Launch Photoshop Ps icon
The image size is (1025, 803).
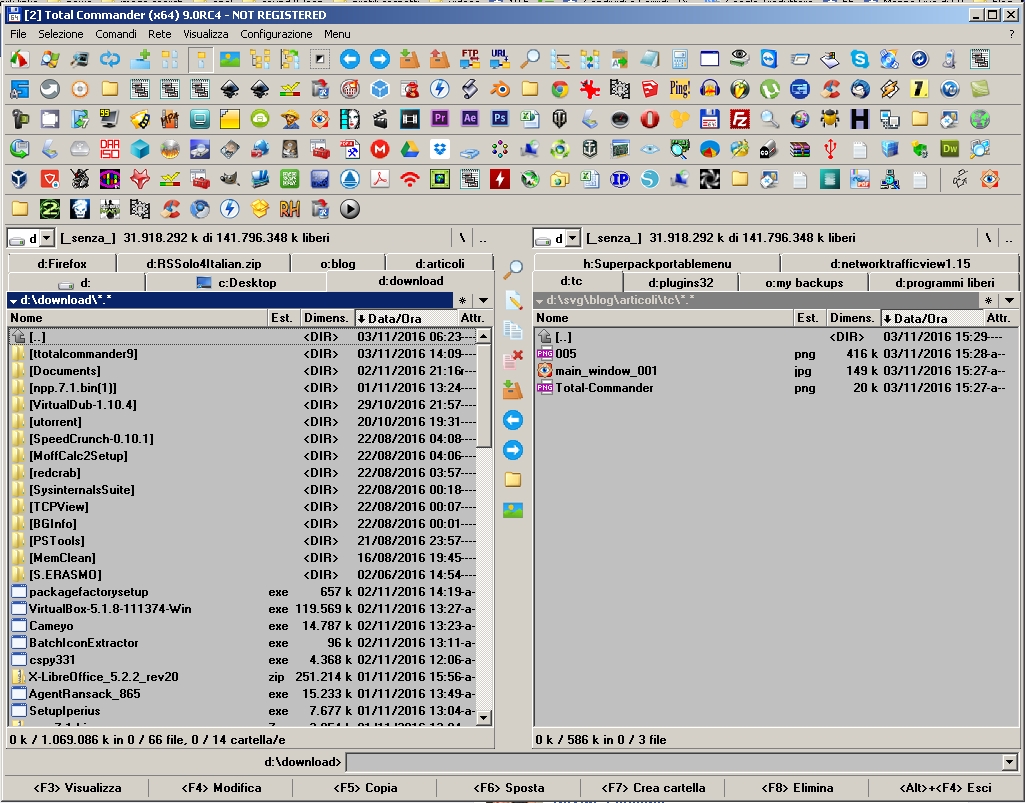(x=499, y=119)
